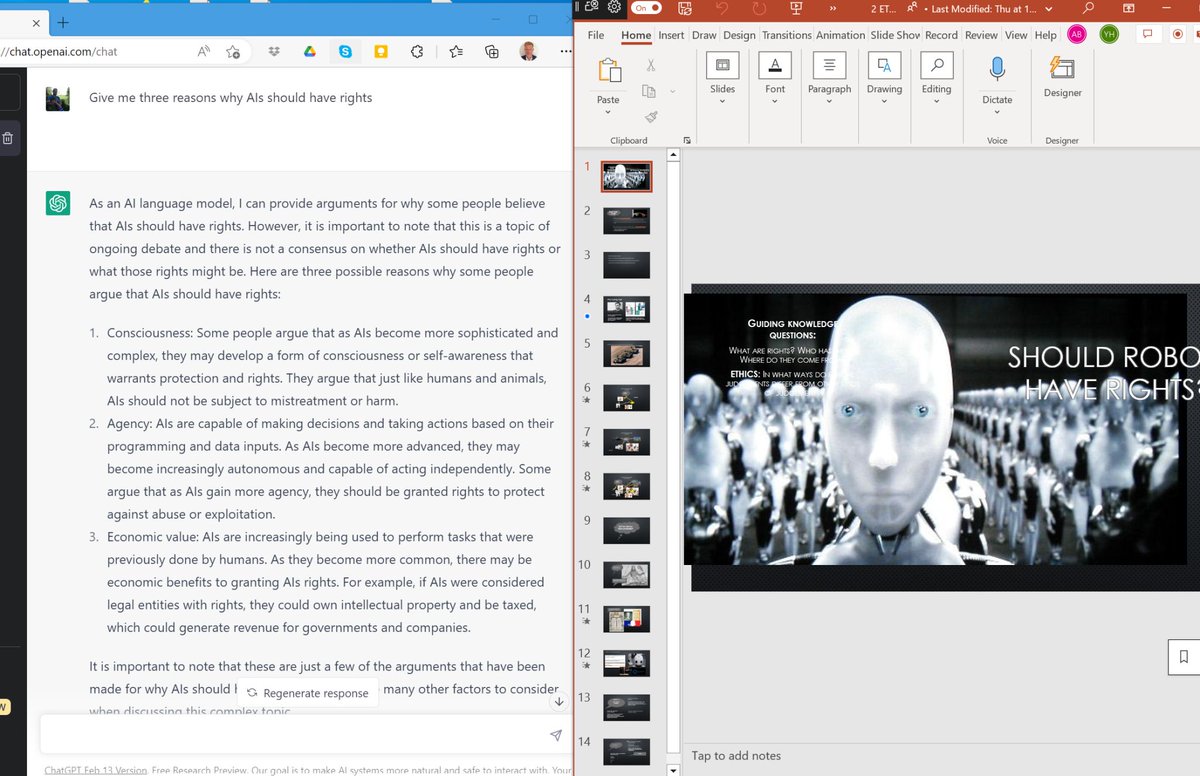
Task: Switch to the Transitions ribbon tab
Action: 787,35
